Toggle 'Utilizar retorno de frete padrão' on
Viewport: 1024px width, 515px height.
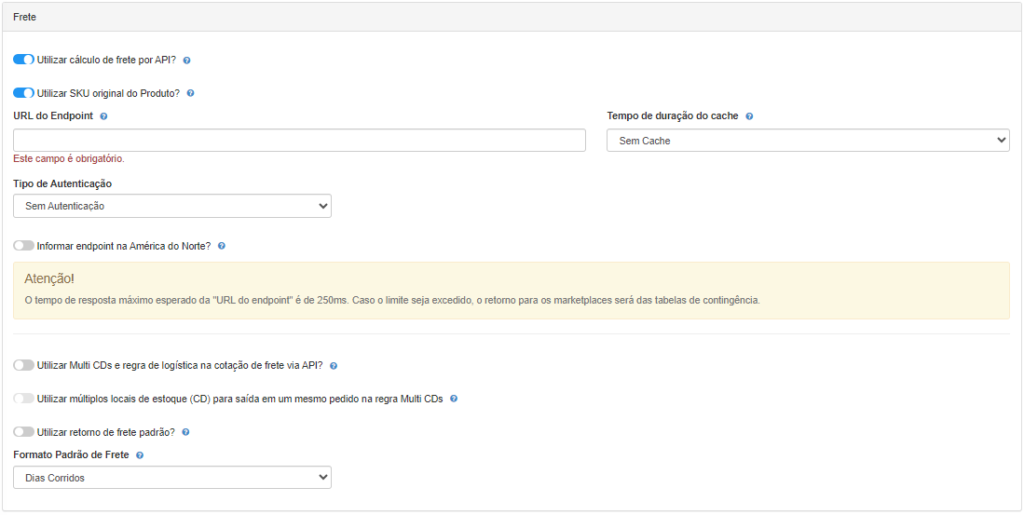[x=24, y=432]
